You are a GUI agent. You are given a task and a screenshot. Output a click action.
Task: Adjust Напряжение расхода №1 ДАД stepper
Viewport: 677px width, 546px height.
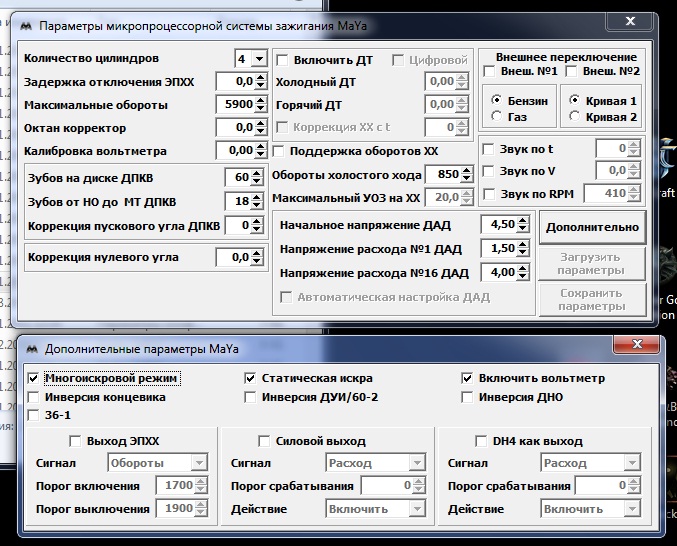[523, 249]
